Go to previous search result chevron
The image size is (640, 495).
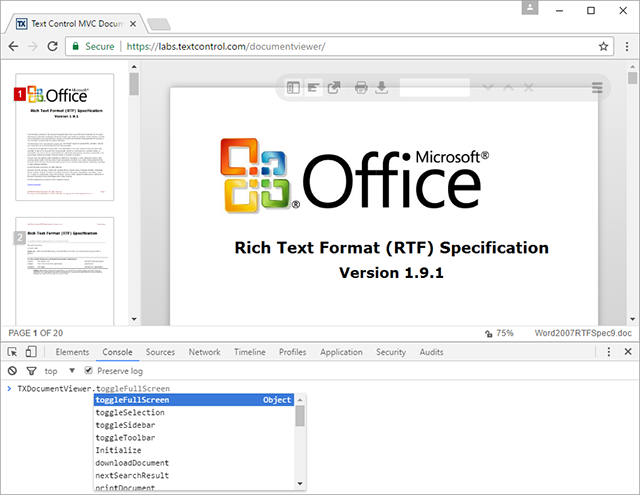click(508, 87)
